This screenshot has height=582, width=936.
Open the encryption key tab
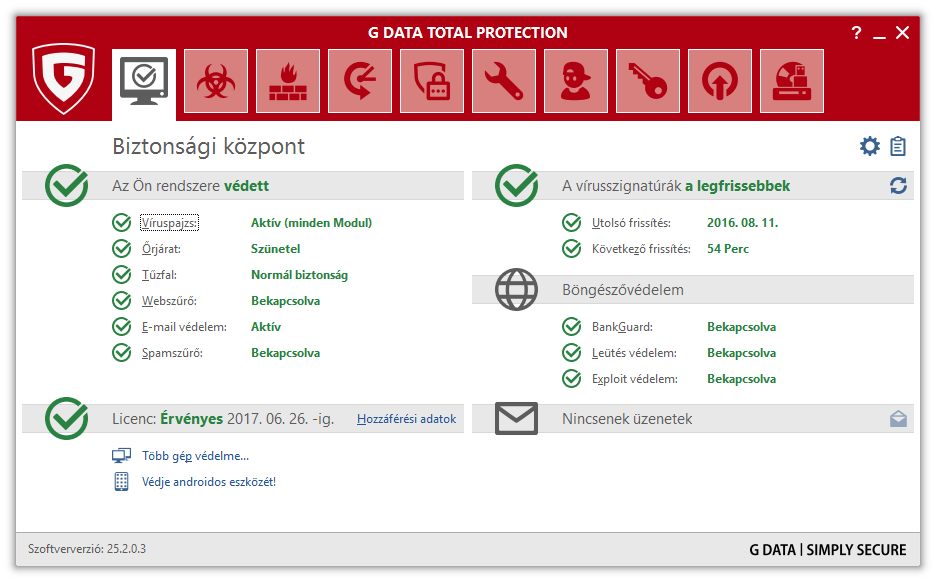coord(648,81)
